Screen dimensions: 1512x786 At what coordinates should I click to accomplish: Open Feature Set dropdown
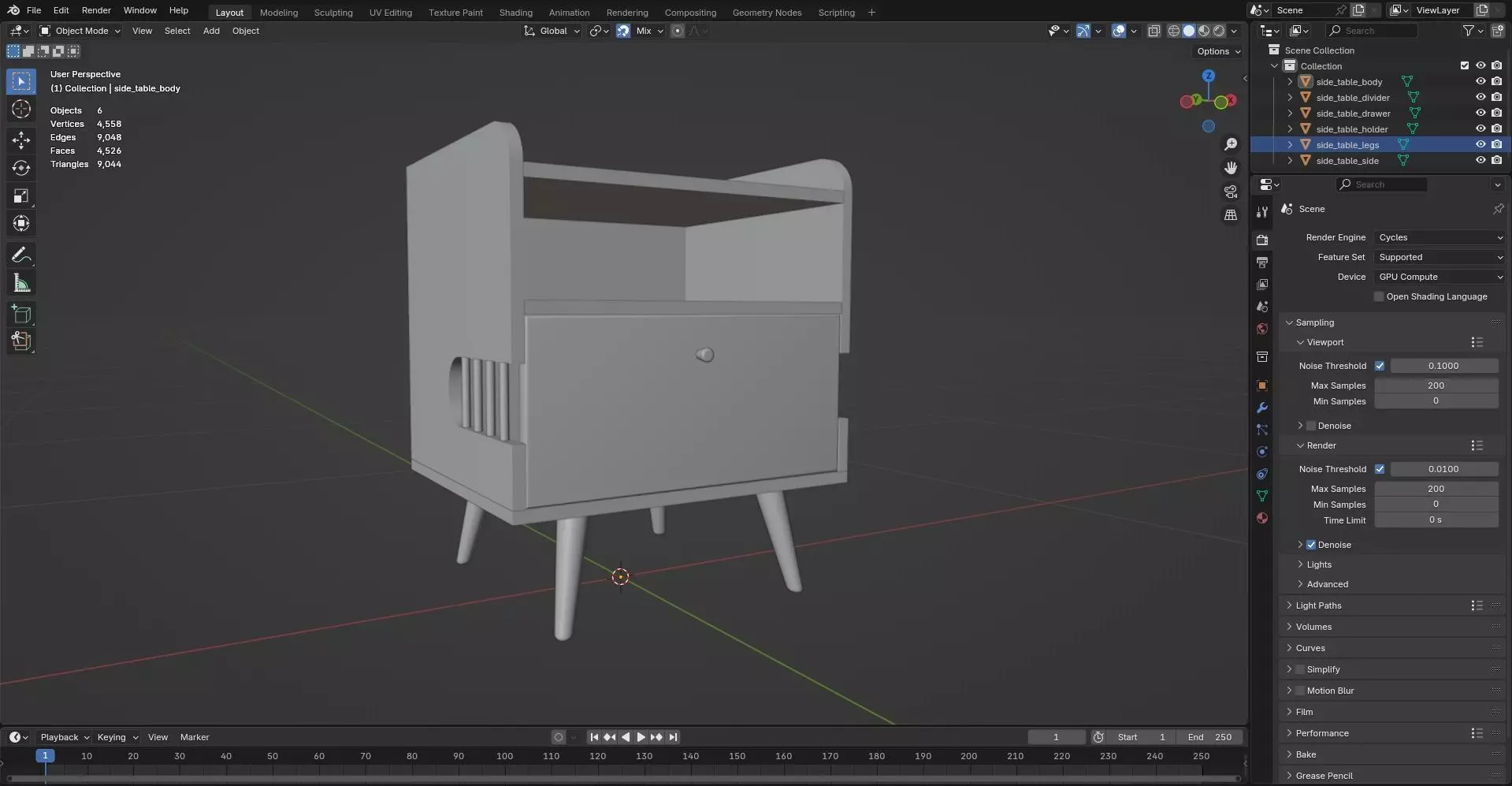1439,257
